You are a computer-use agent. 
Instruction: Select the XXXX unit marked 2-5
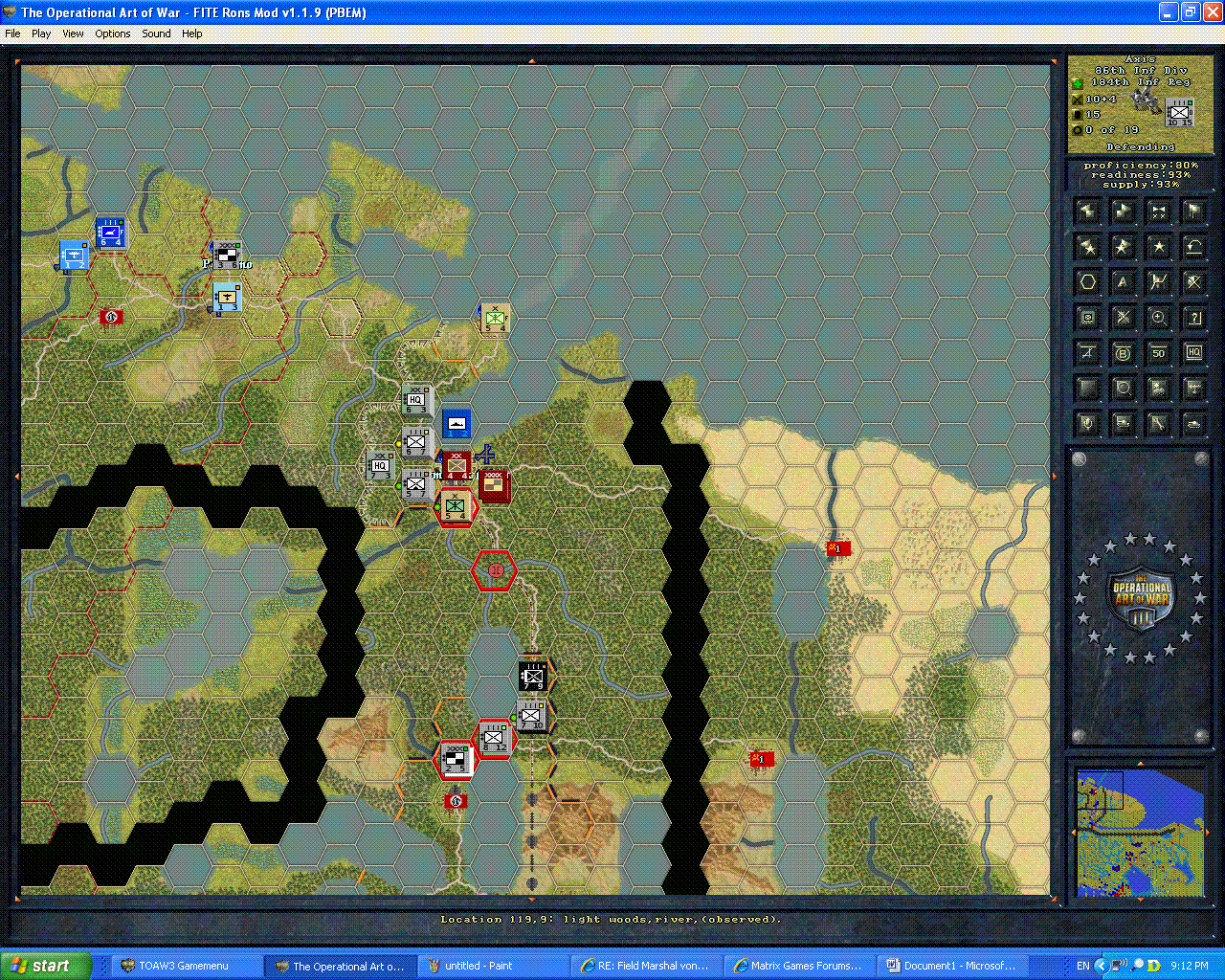click(x=456, y=759)
